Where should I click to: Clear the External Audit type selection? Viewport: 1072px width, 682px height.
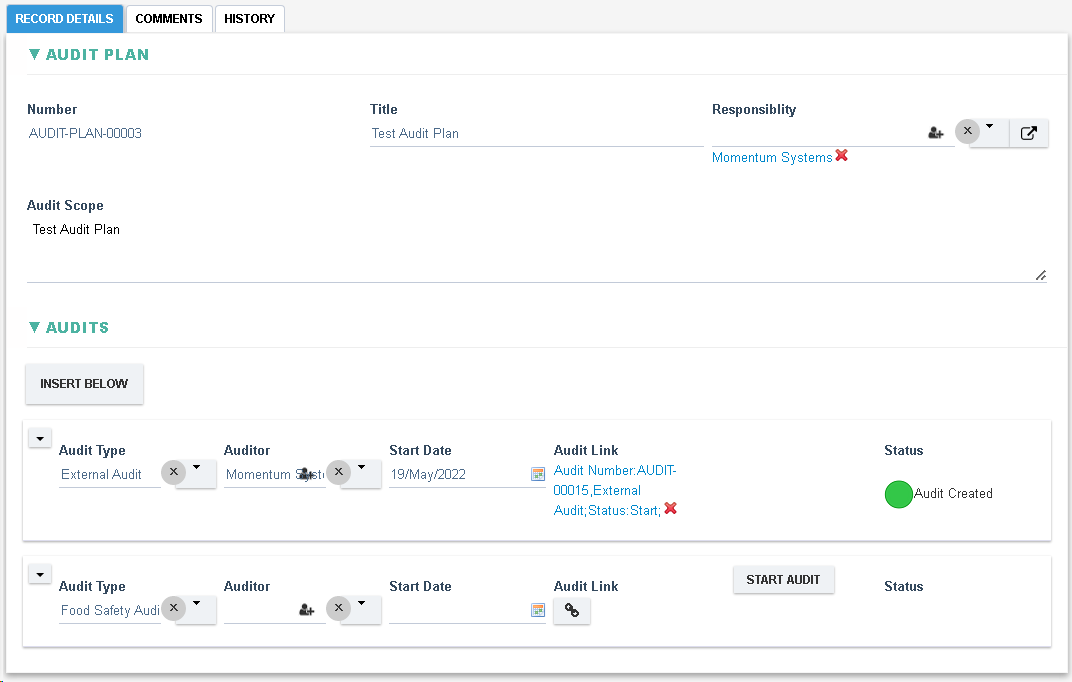click(x=172, y=473)
